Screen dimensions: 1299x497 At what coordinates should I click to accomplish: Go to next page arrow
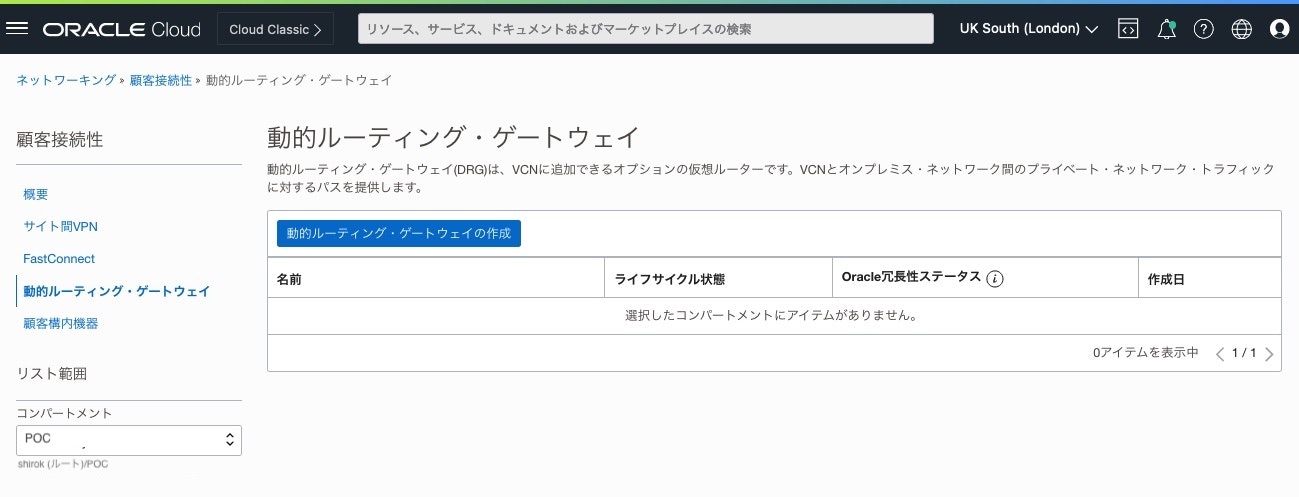click(1269, 354)
